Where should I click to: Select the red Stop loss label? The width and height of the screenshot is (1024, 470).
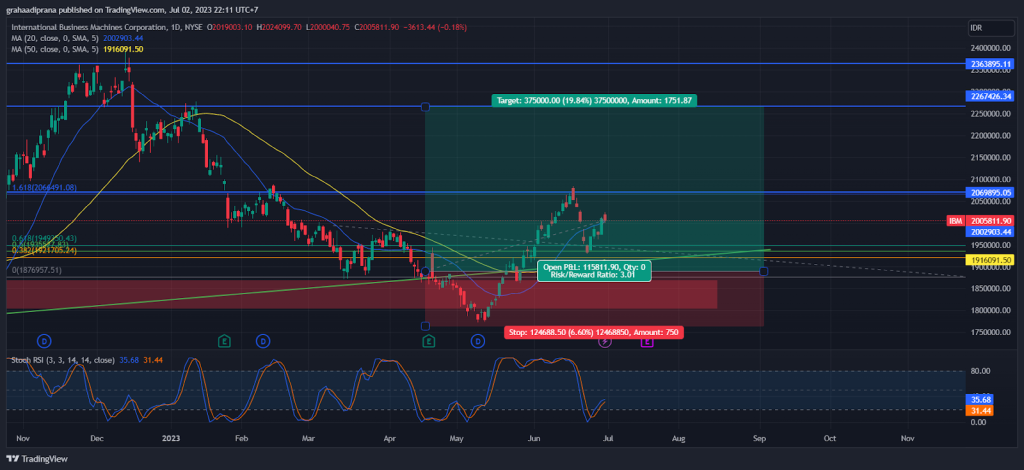coord(593,332)
